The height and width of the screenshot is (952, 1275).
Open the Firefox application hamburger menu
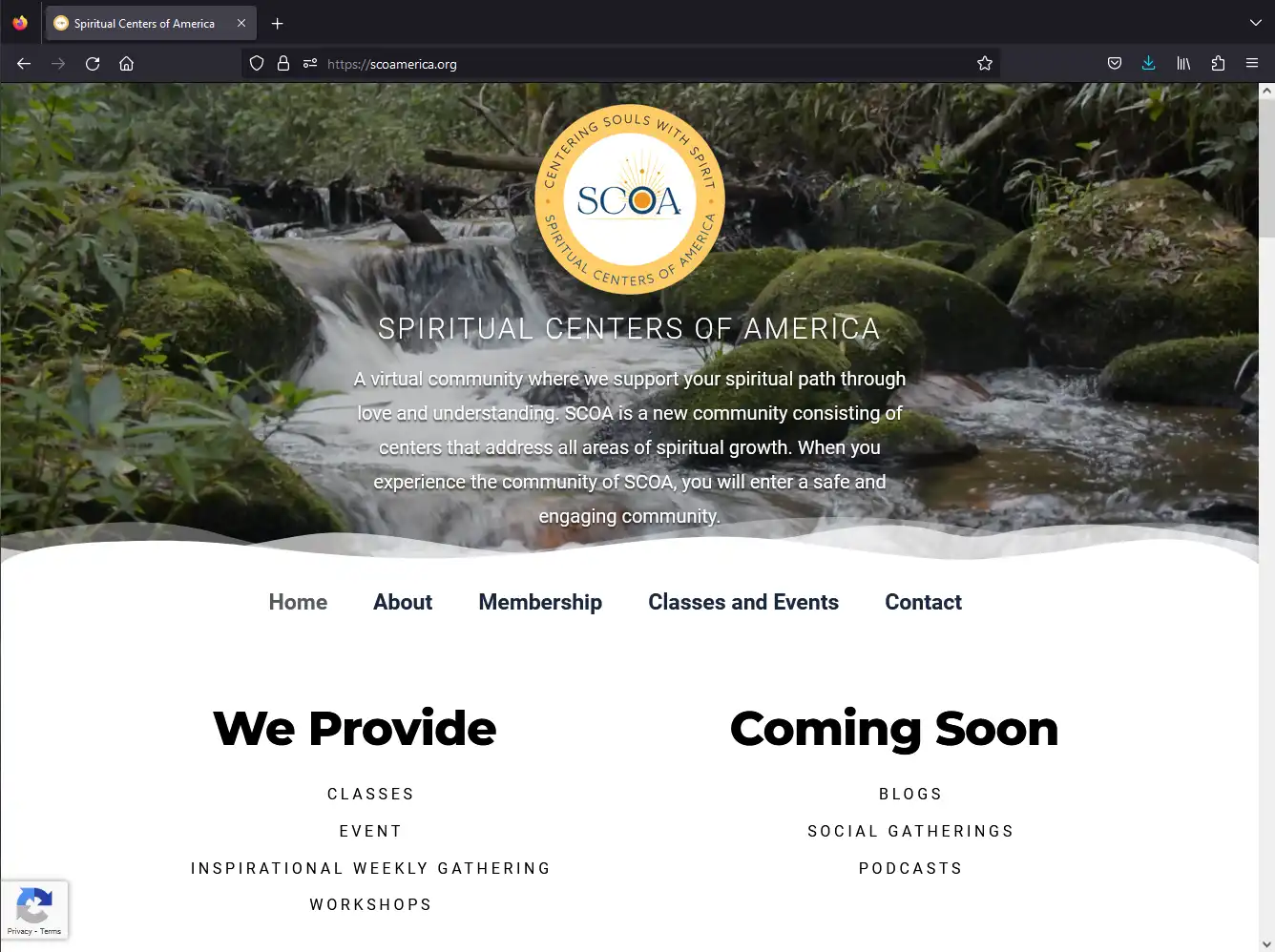point(1252,64)
